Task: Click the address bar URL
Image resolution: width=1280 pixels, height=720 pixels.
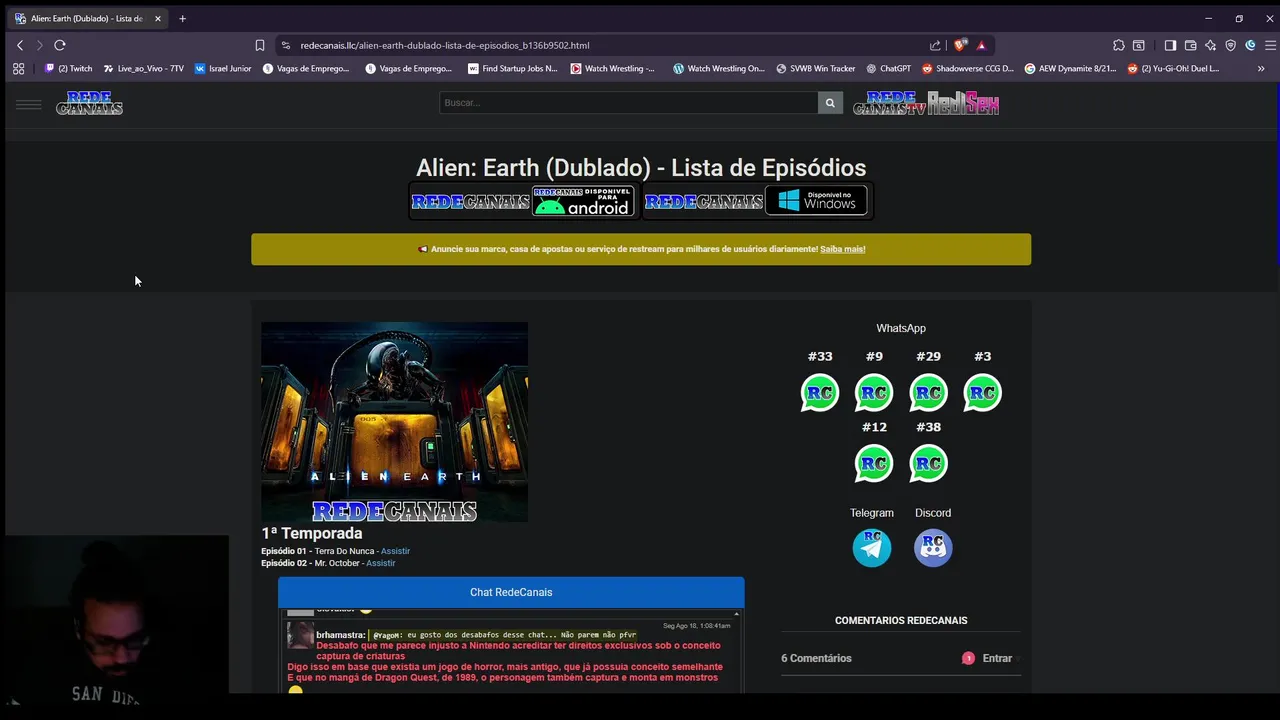Action: click(445, 45)
